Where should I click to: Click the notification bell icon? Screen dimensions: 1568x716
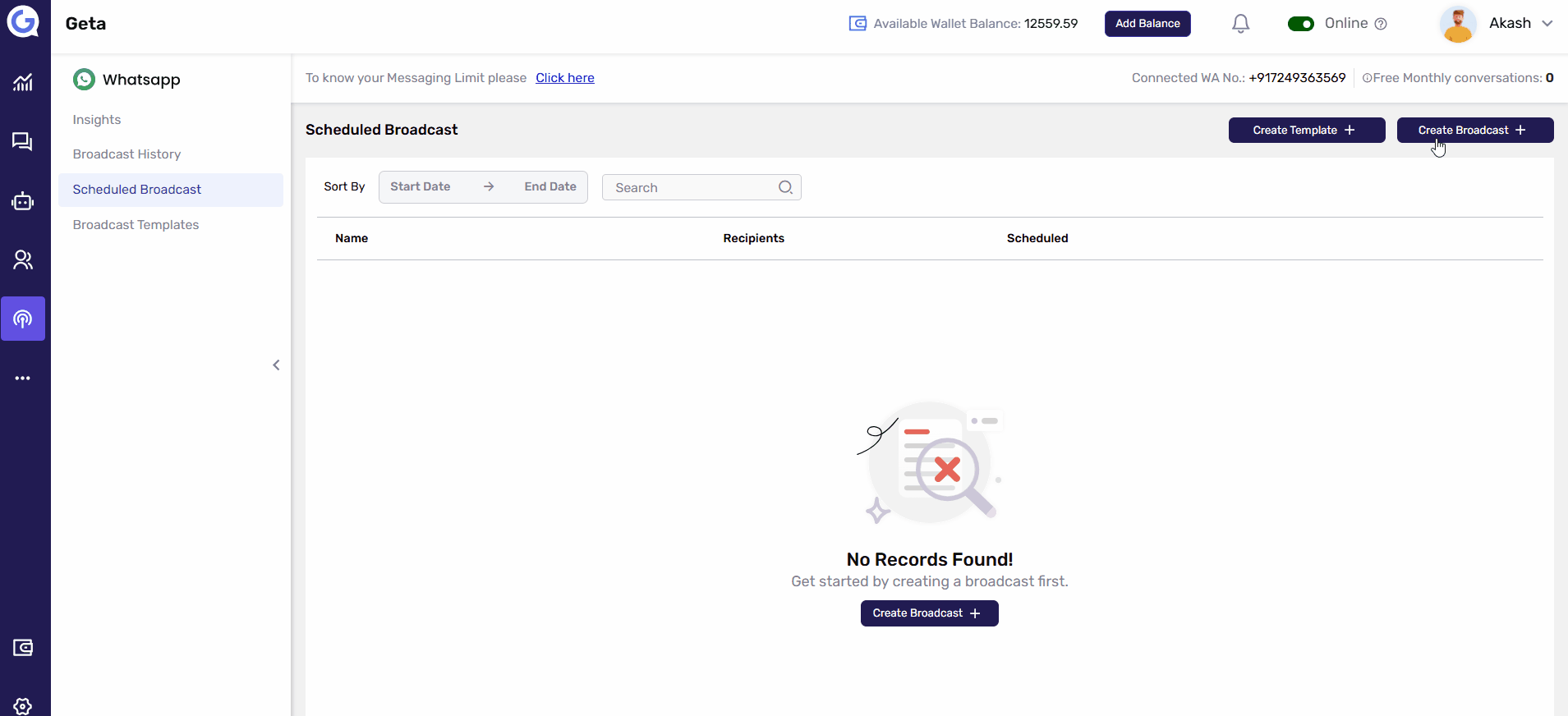tap(1240, 24)
